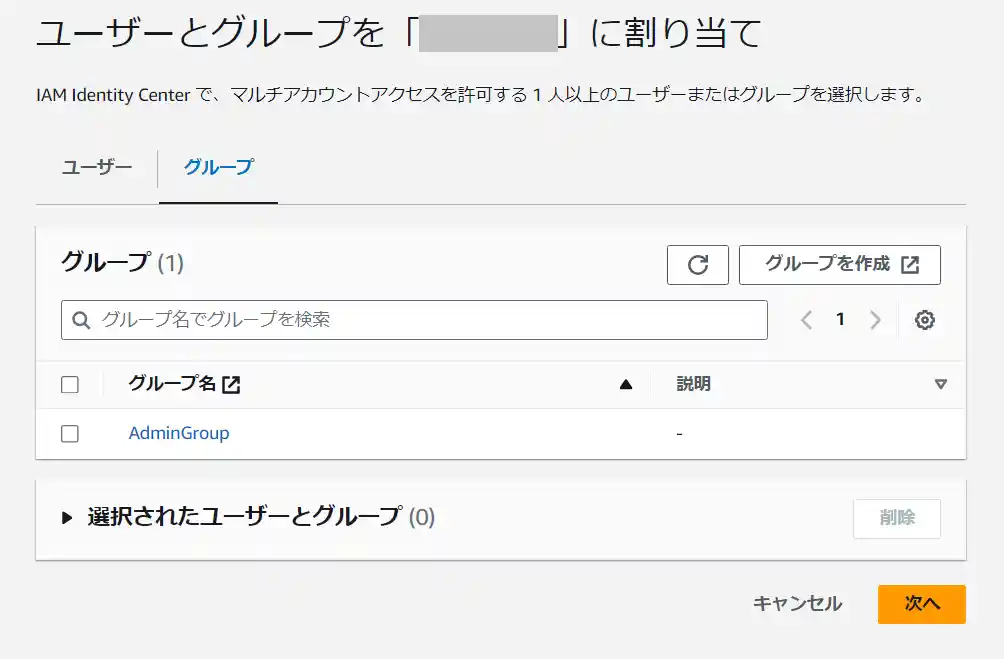The height and width of the screenshot is (659, 1004).
Task: Select page number 1 in pagination
Action: 841,319
